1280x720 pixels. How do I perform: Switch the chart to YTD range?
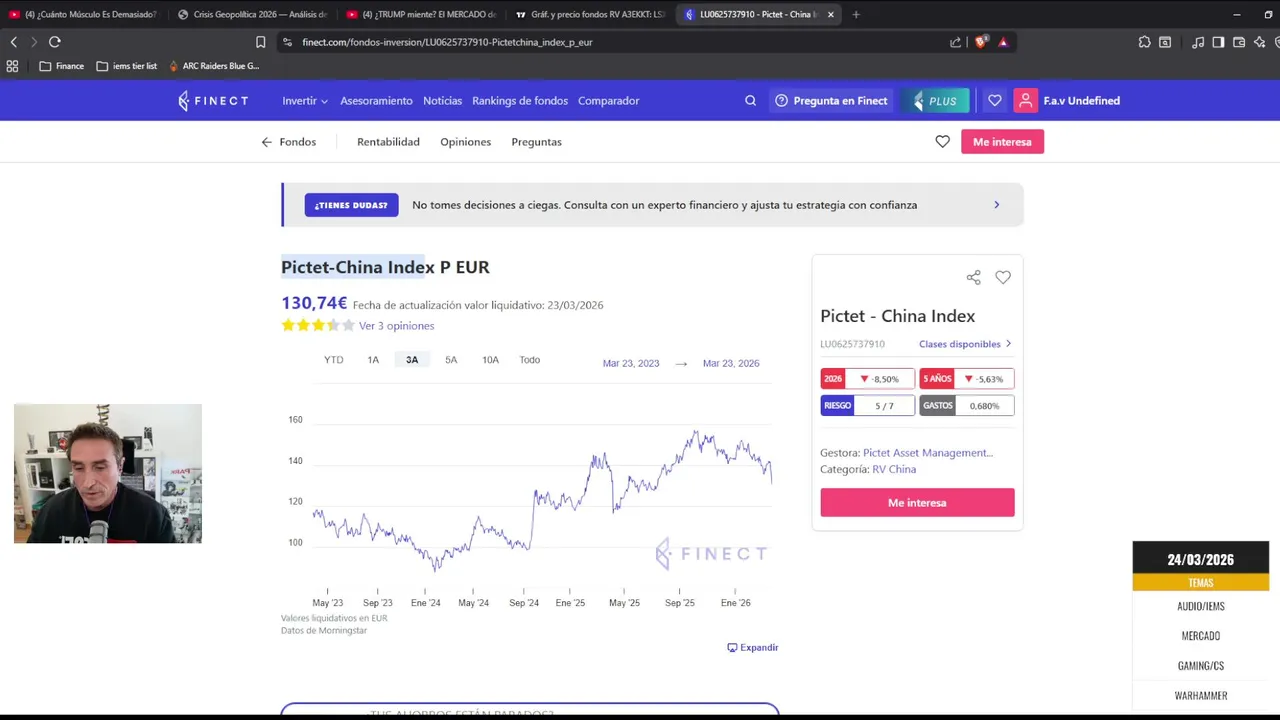[333, 360]
